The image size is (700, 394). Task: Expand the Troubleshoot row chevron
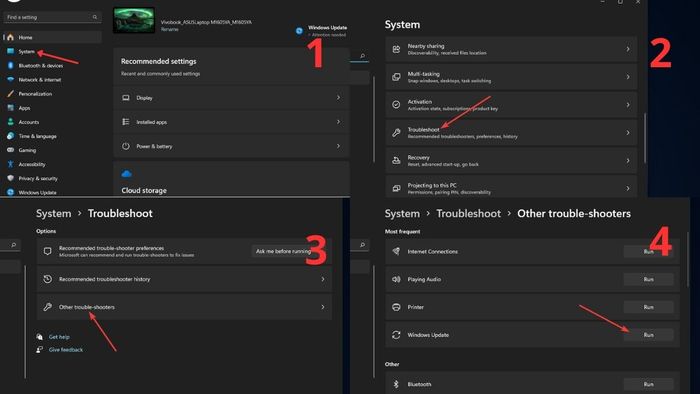pyautogui.click(x=628, y=133)
